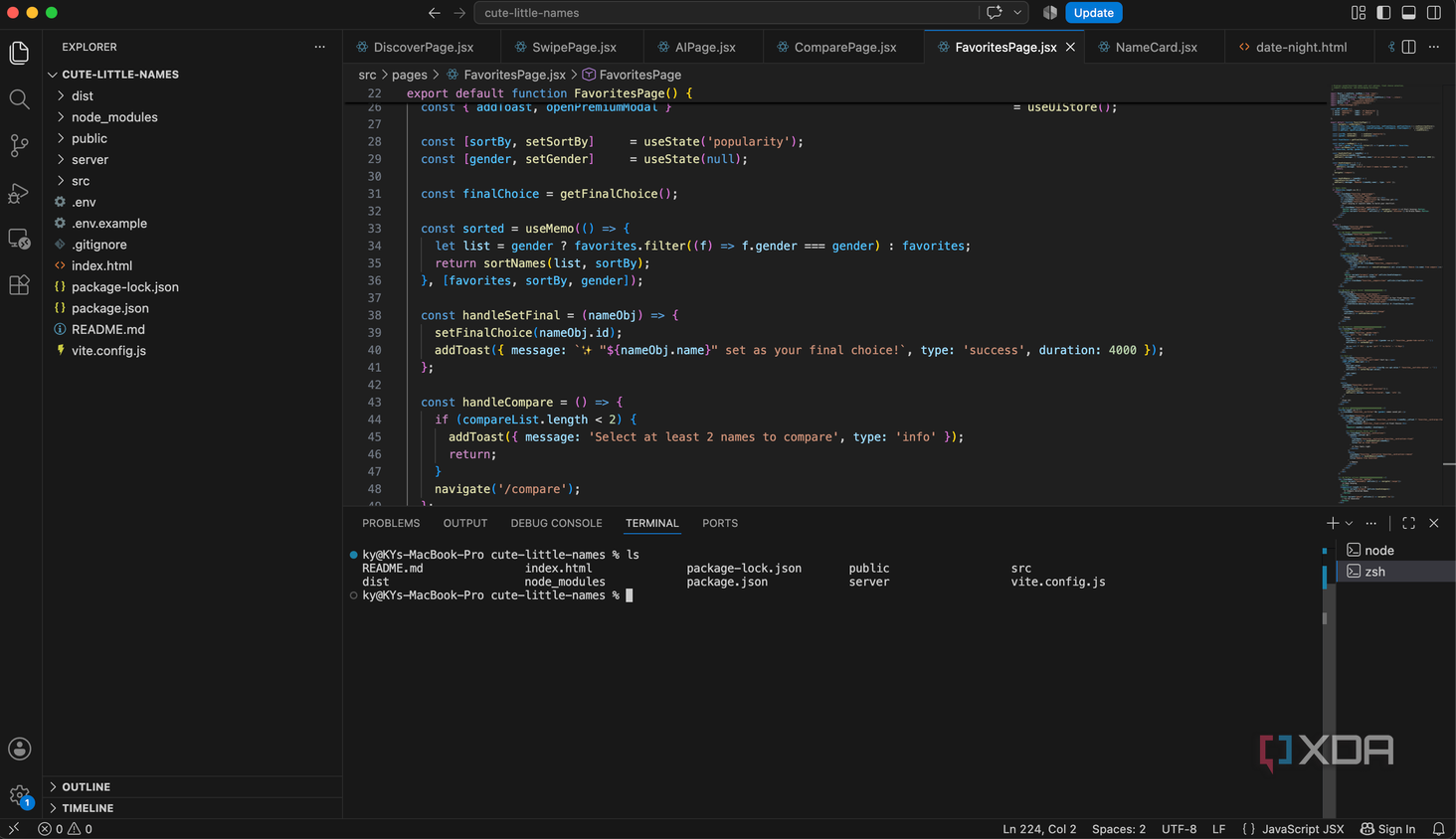Open the PROBLEMS panel tab
This screenshot has height=839, width=1456.
coord(391,523)
